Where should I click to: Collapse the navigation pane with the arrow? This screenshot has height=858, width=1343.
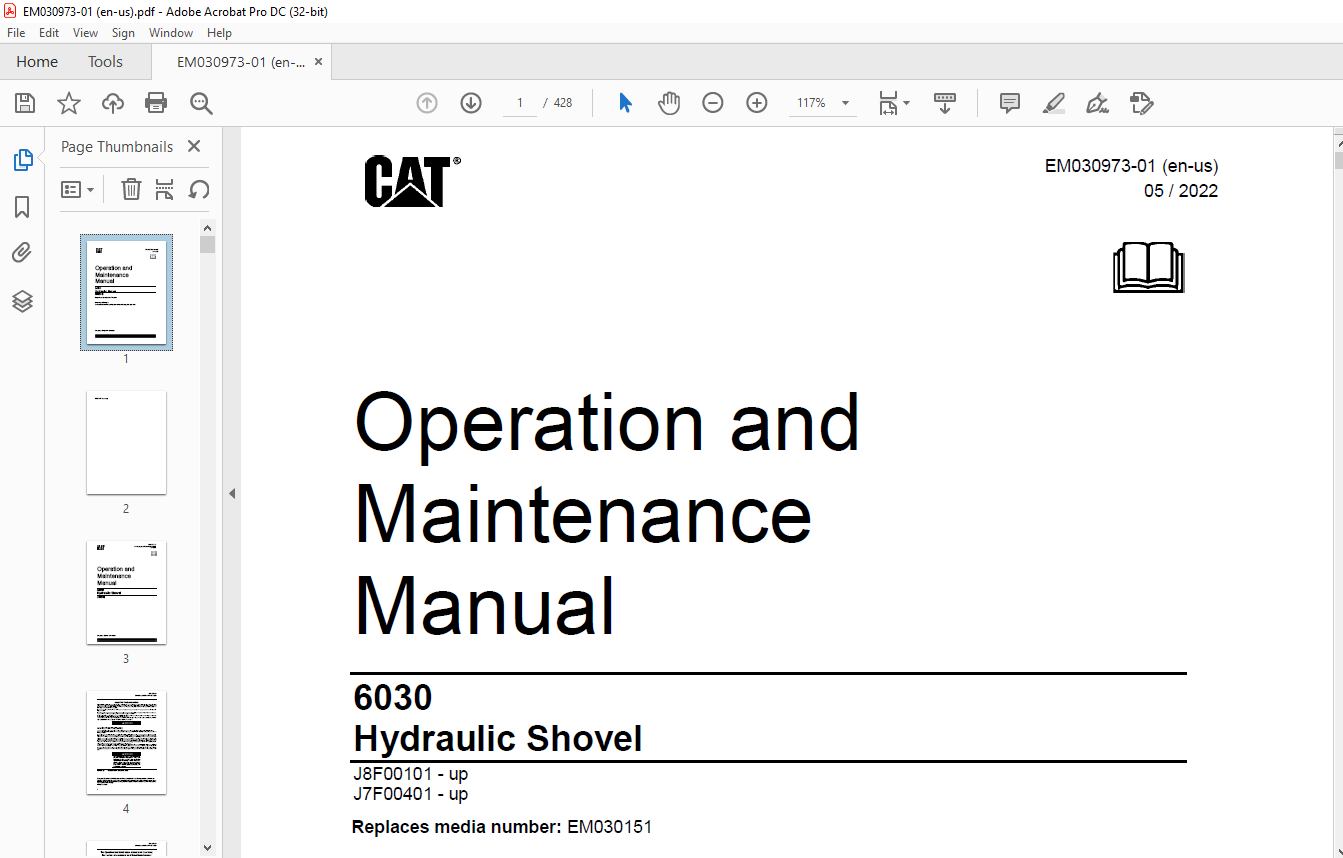pyautogui.click(x=232, y=493)
